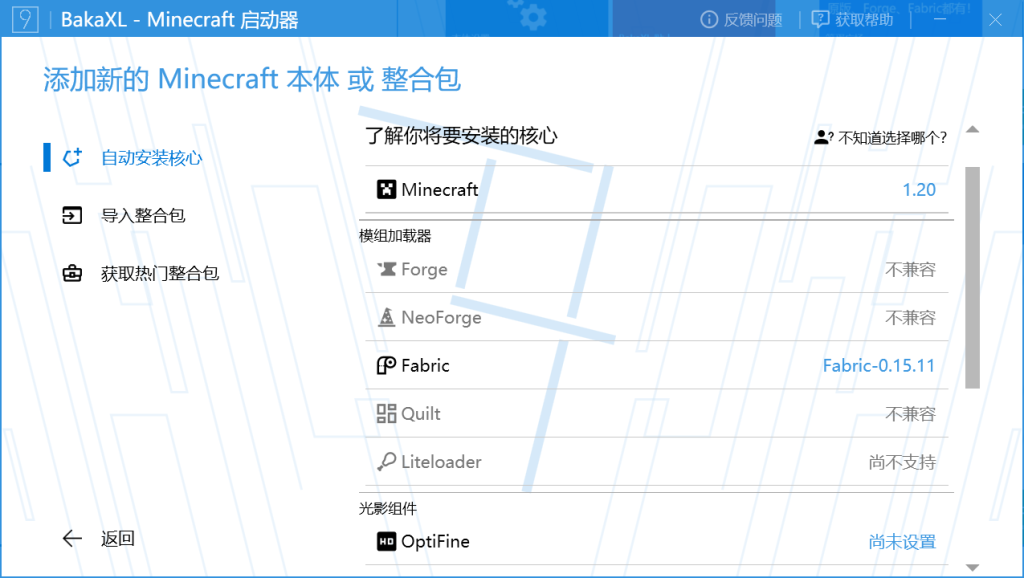Click the scrollbar up arrow
Viewport: 1024px width, 578px height.
[x=972, y=129]
